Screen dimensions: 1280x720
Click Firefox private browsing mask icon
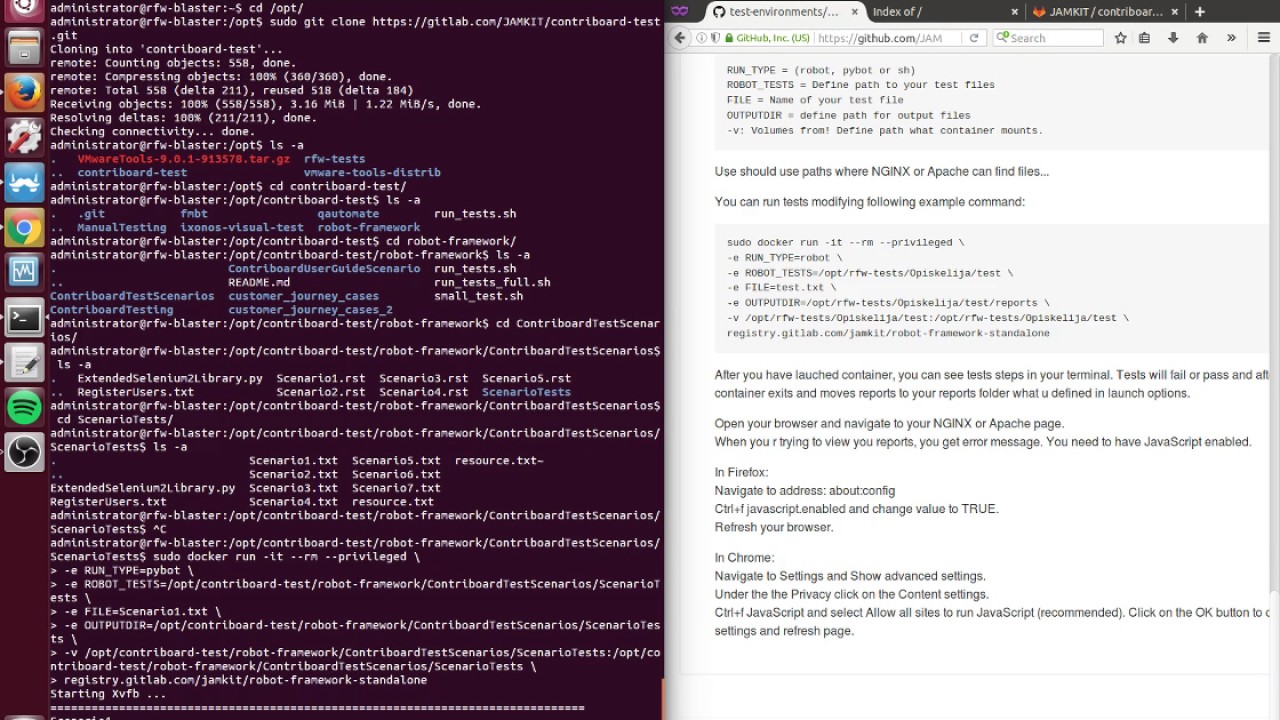(x=680, y=12)
